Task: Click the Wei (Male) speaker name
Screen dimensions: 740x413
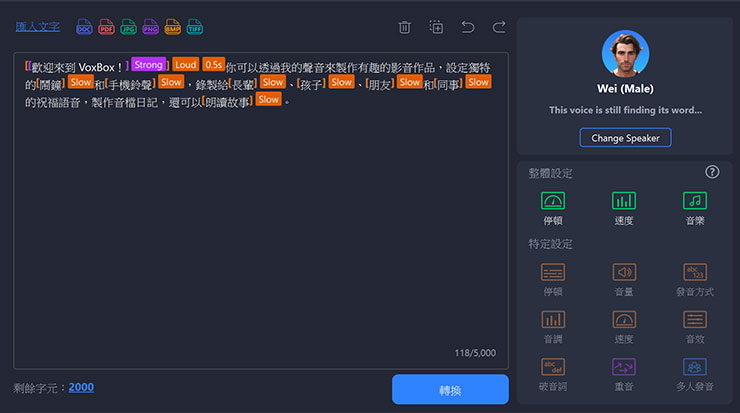Action: click(x=625, y=89)
